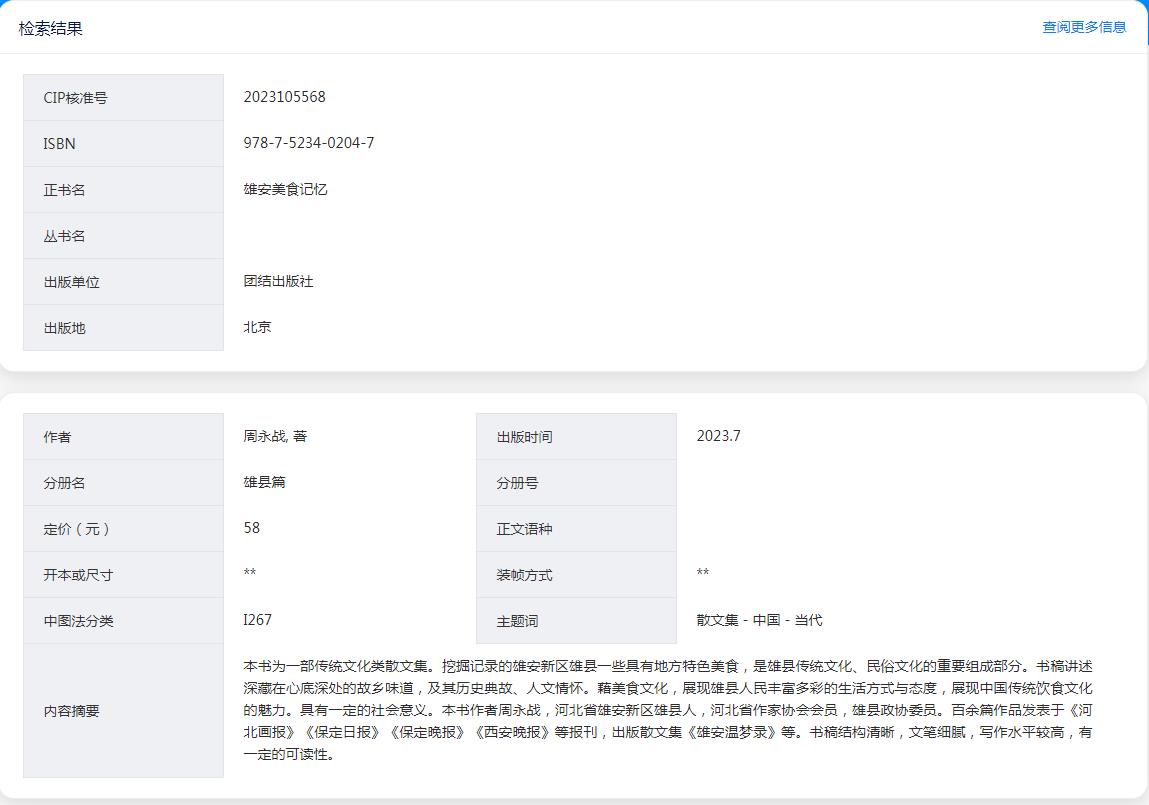Click the 内容摘要 summary paragraph text
The height and width of the screenshot is (805, 1149).
(x=667, y=710)
